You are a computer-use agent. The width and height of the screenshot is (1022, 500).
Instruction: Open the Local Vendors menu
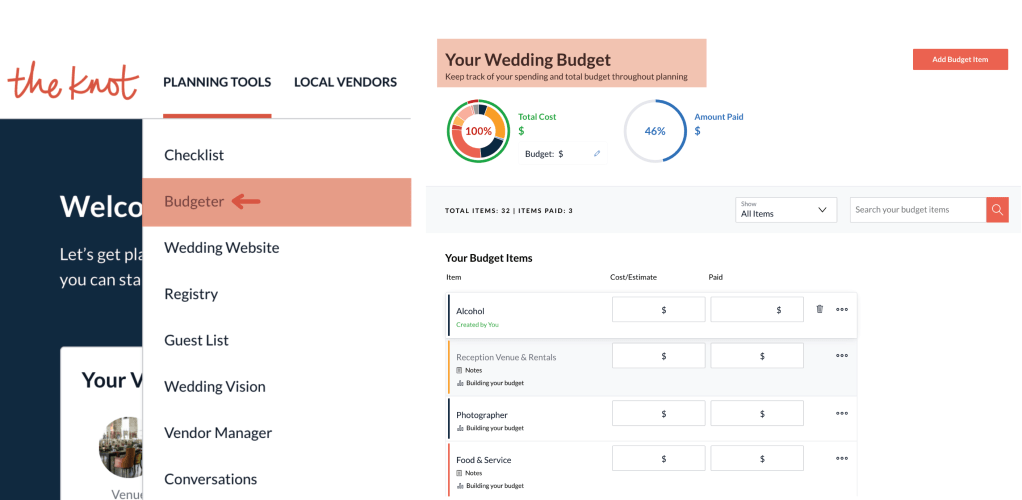coord(345,82)
